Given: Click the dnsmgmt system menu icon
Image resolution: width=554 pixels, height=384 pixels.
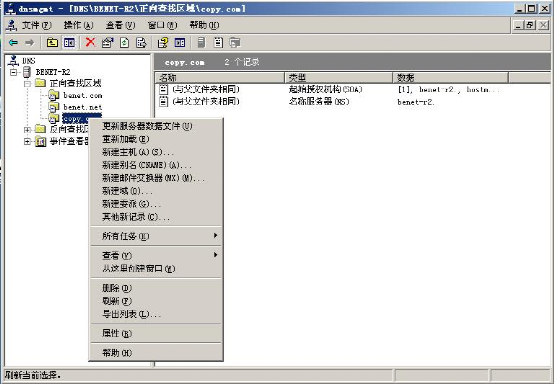Looking at the screenshot, I should pyautogui.click(x=10, y=8).
